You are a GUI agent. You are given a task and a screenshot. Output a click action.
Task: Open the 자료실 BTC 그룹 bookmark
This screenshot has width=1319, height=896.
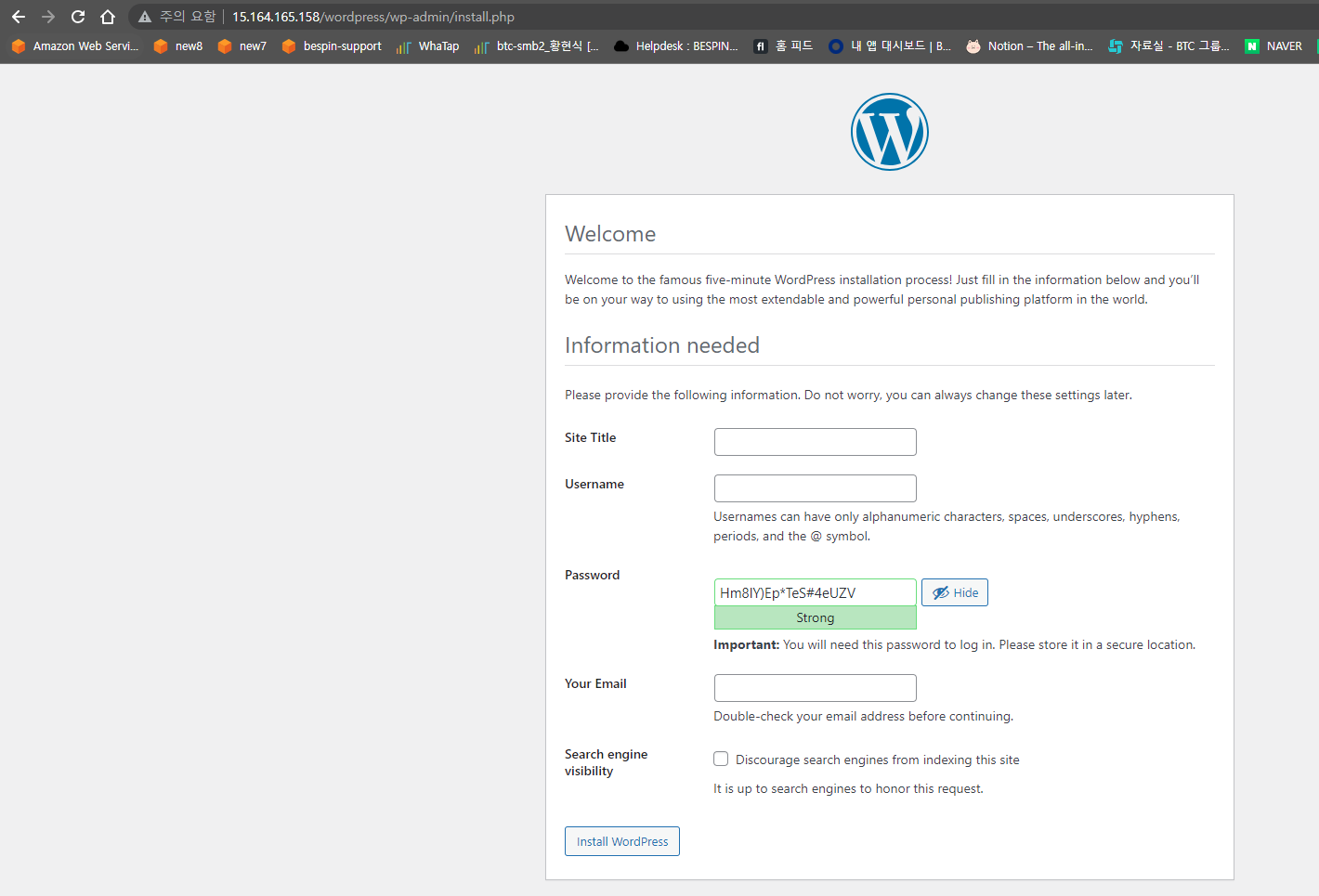(1169, 45)
